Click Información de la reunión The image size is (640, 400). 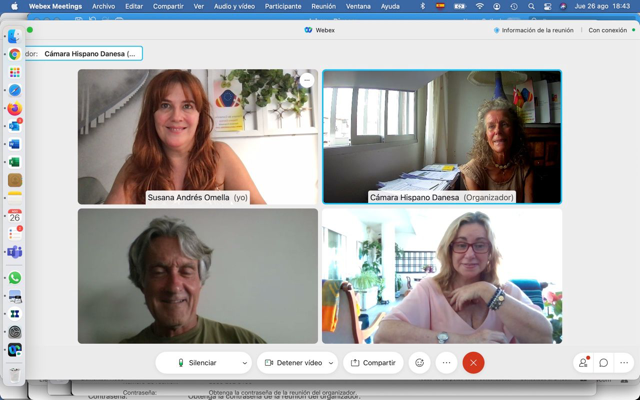point(537,30)
